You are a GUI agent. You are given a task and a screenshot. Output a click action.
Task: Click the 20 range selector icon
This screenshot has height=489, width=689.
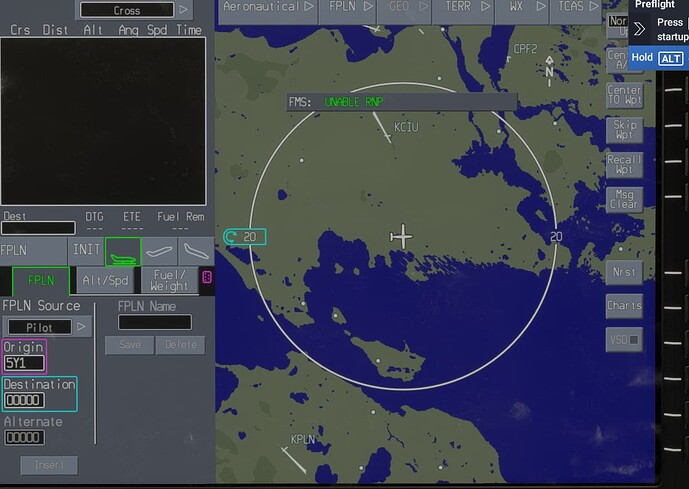point(245,237)
